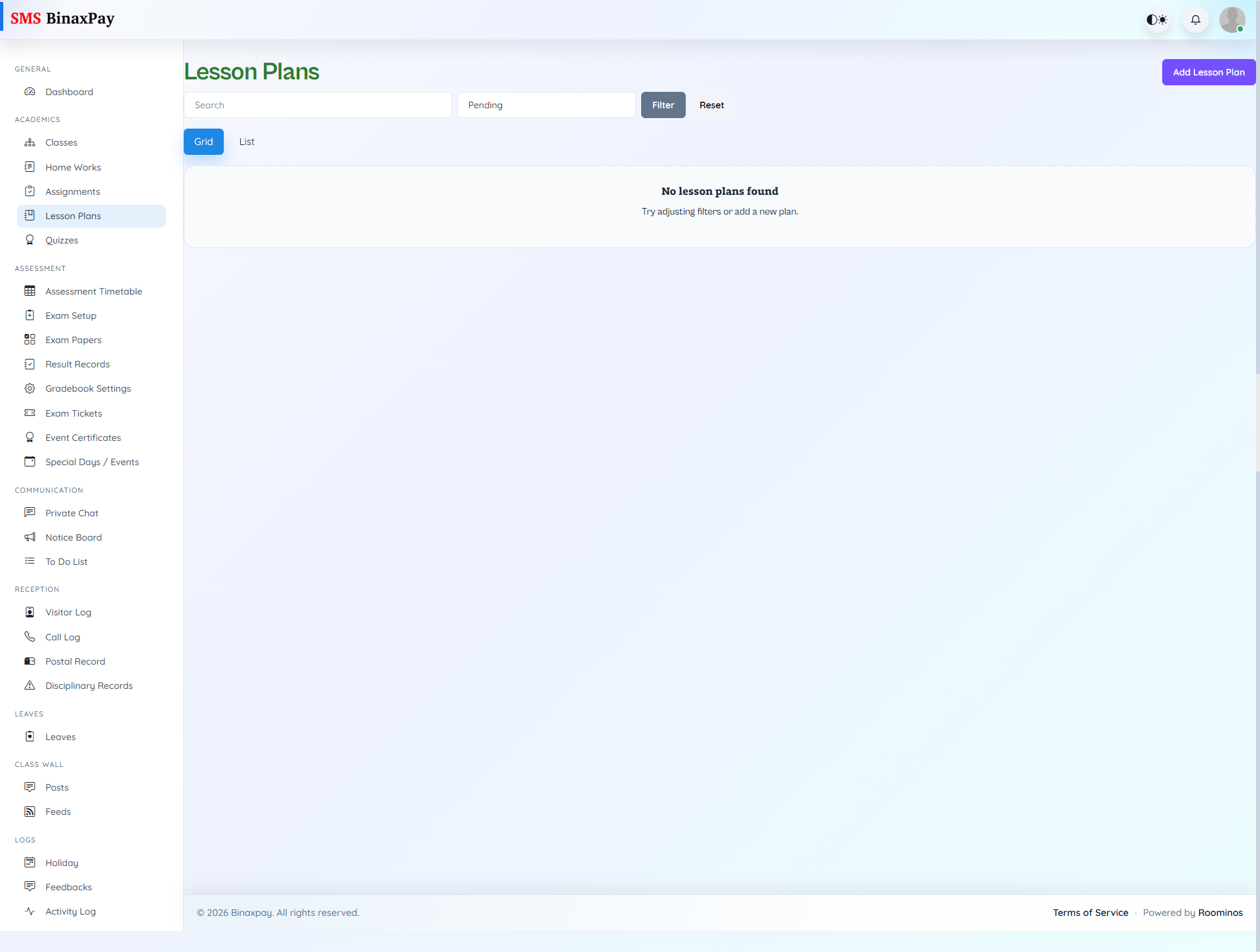Open the Pending status dropdown

coord(547,105)
